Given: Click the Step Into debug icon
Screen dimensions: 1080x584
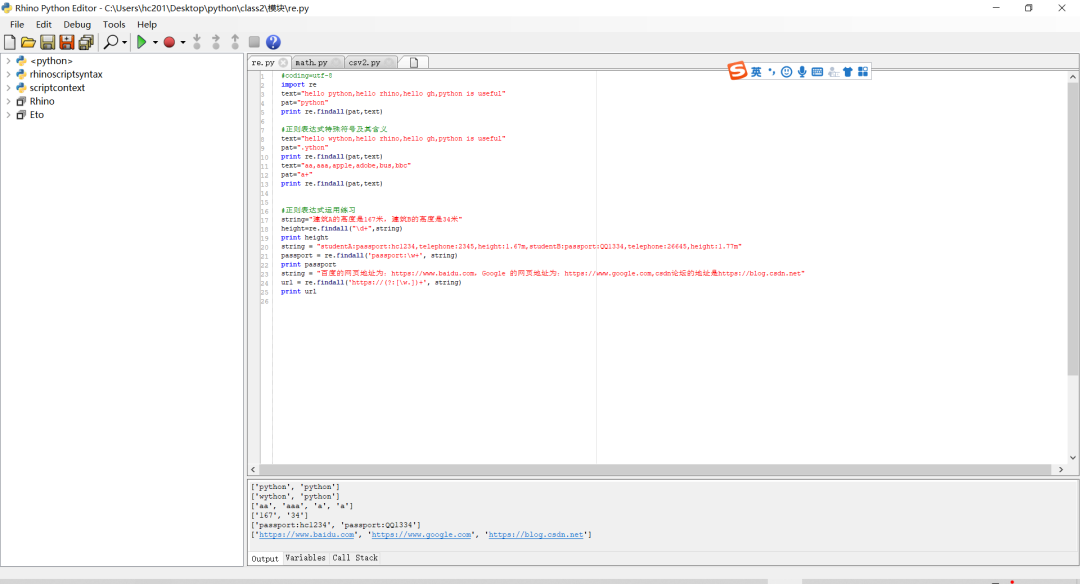Looking at the screenshot, I should coord(197,42).
